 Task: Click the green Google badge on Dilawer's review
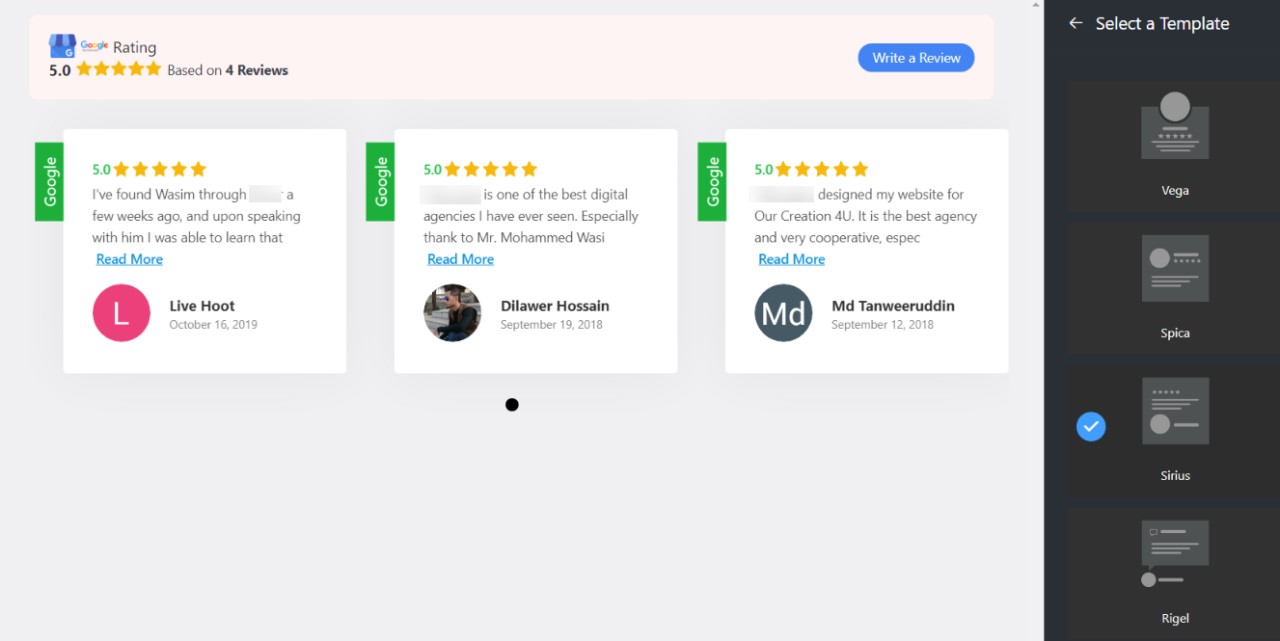[x=380, y=181]
